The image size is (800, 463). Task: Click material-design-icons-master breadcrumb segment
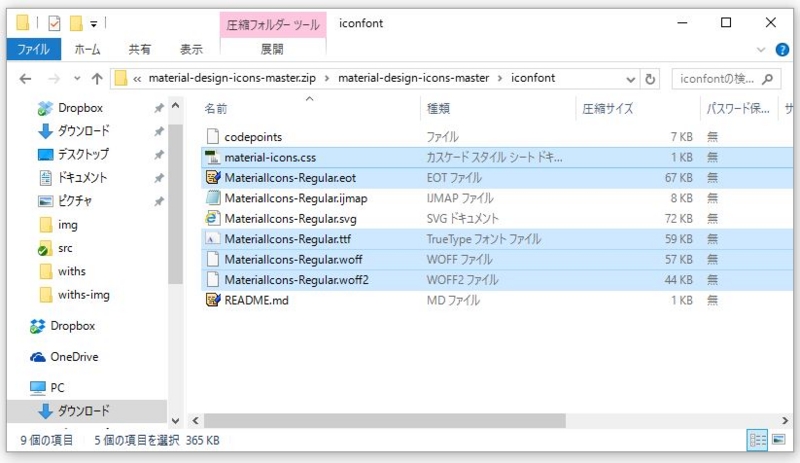pos(413,78)
